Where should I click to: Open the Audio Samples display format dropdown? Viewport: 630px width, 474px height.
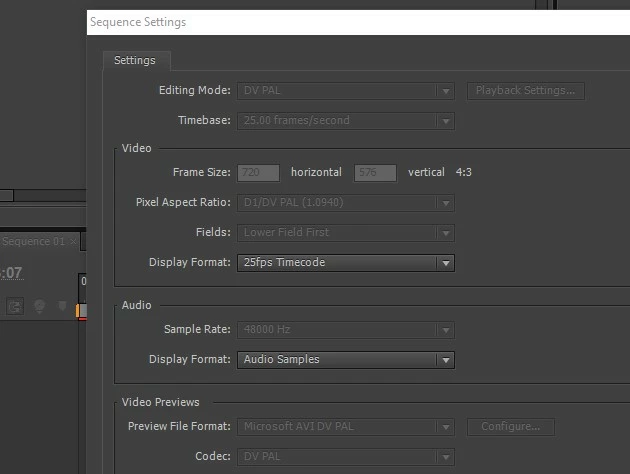tap(346, 360)
